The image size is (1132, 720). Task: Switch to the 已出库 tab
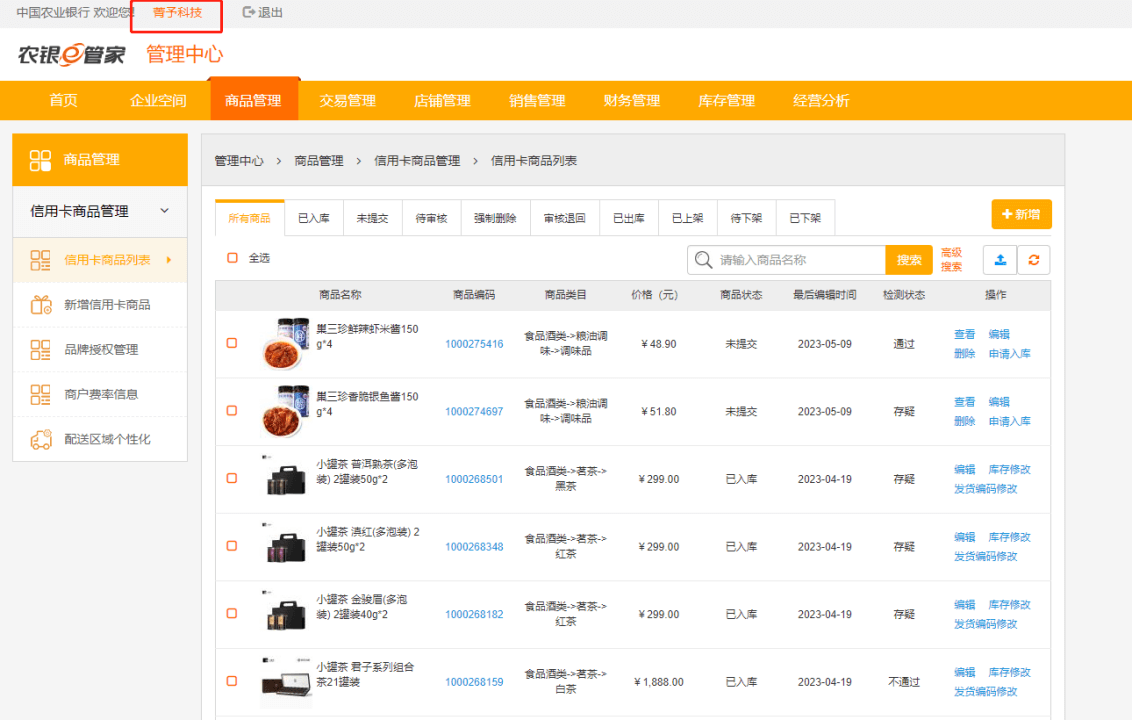point(629,218)
